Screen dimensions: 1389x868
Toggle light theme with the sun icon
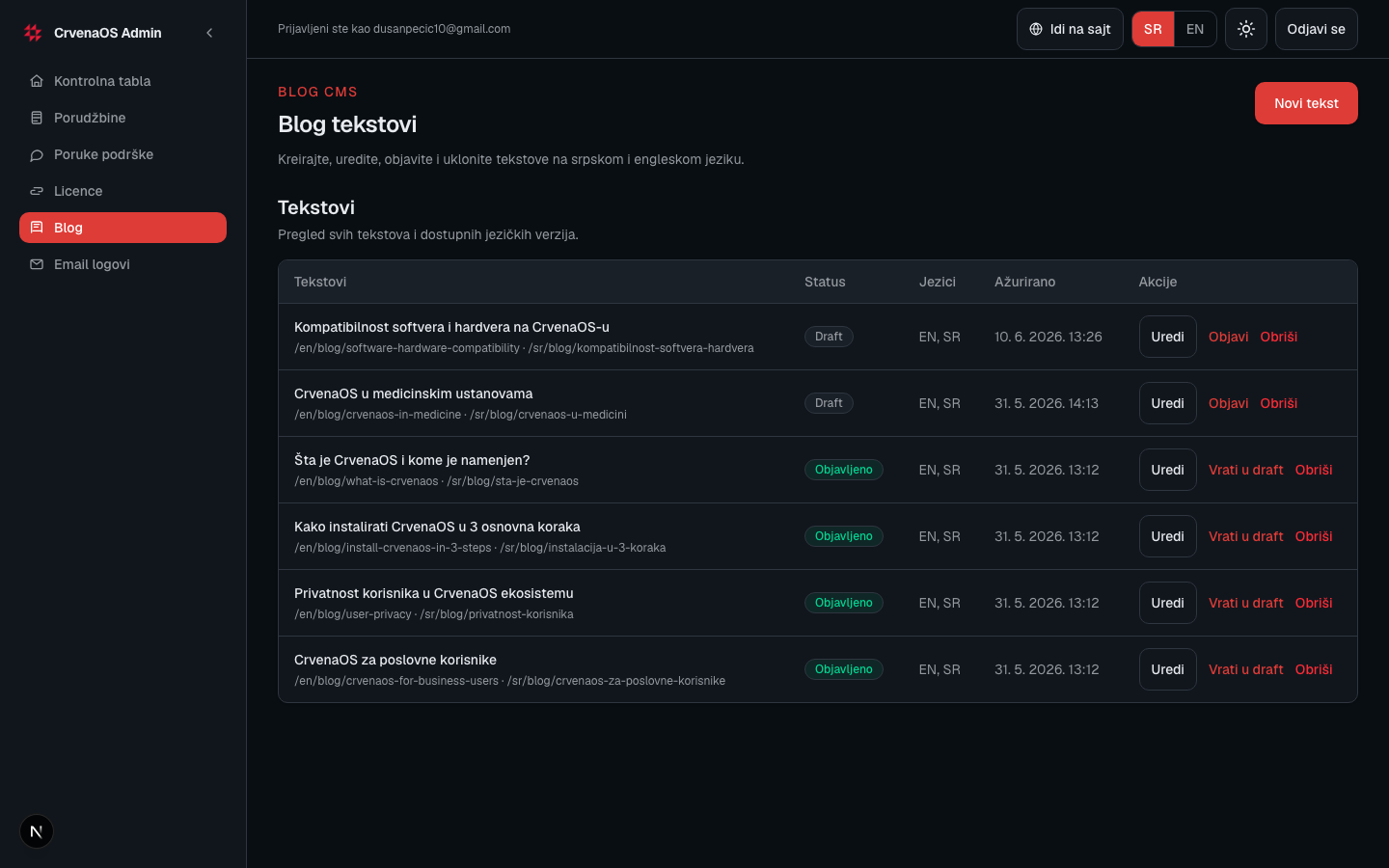1246,29
